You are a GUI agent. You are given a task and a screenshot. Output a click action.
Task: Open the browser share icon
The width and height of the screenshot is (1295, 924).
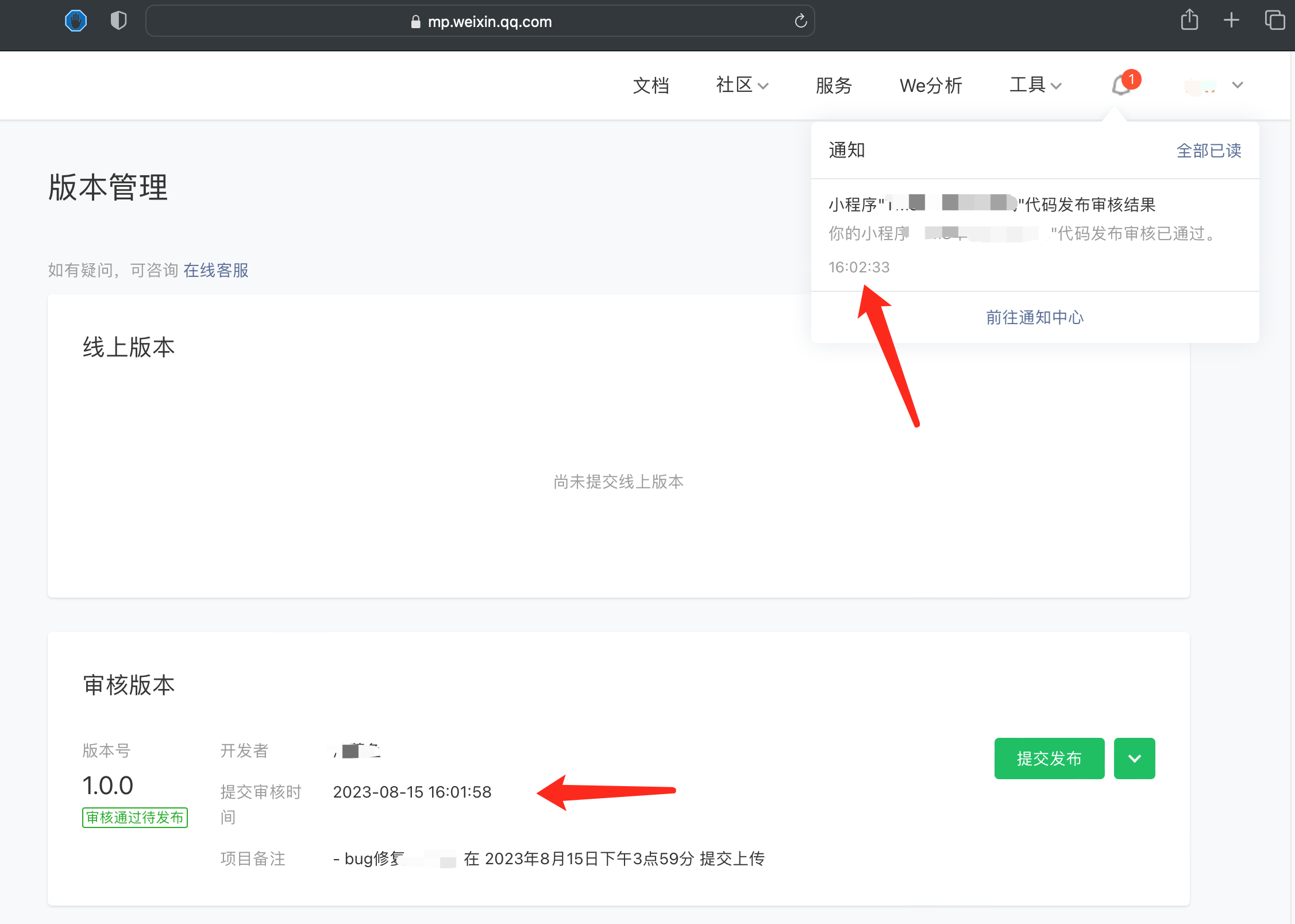1189,21
